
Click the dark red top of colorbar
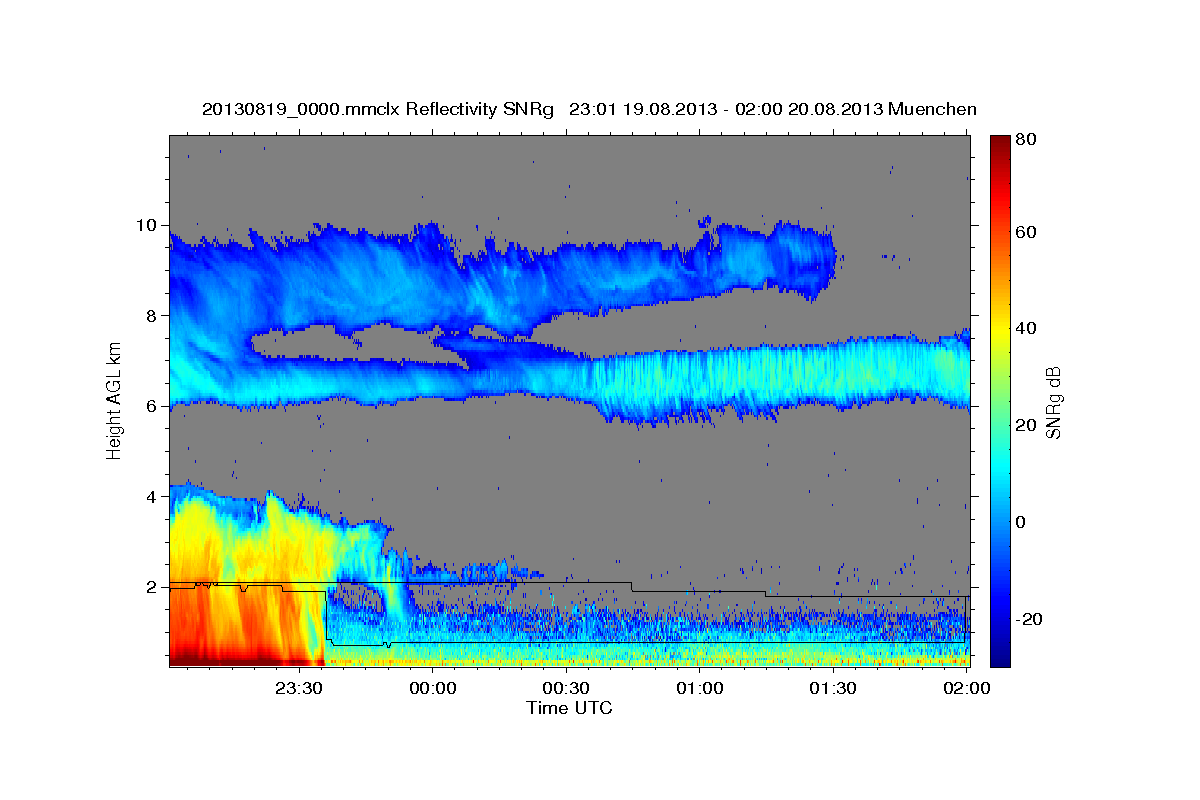point(1000,143)
